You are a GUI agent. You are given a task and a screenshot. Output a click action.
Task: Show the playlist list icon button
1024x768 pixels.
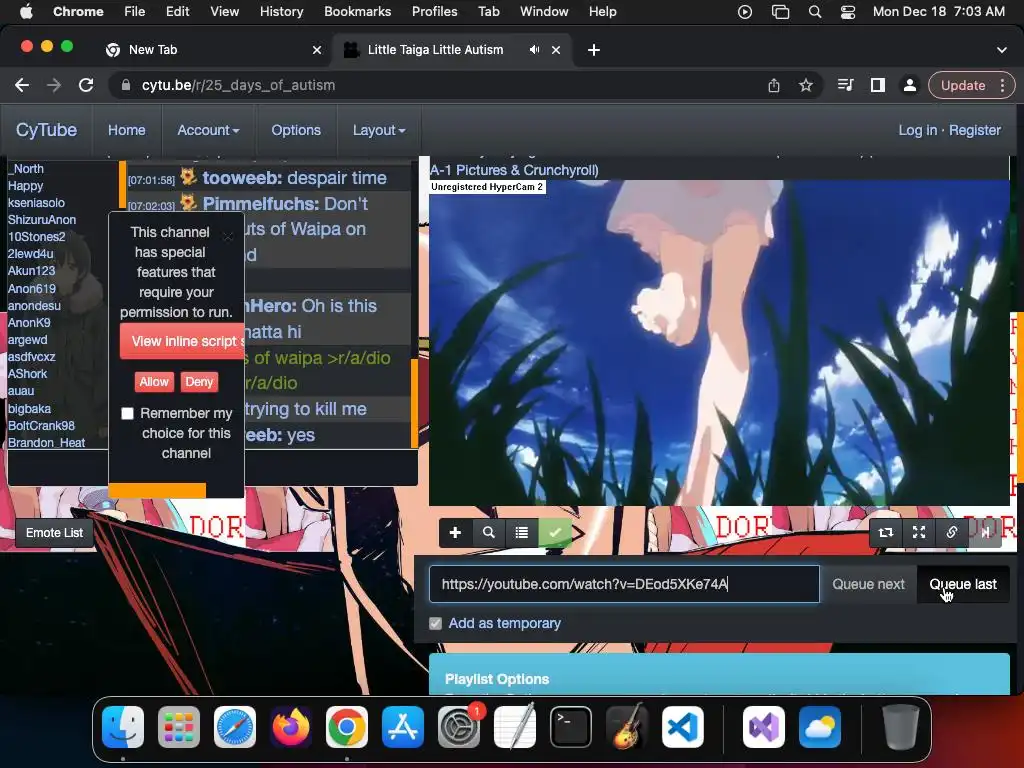522,533
